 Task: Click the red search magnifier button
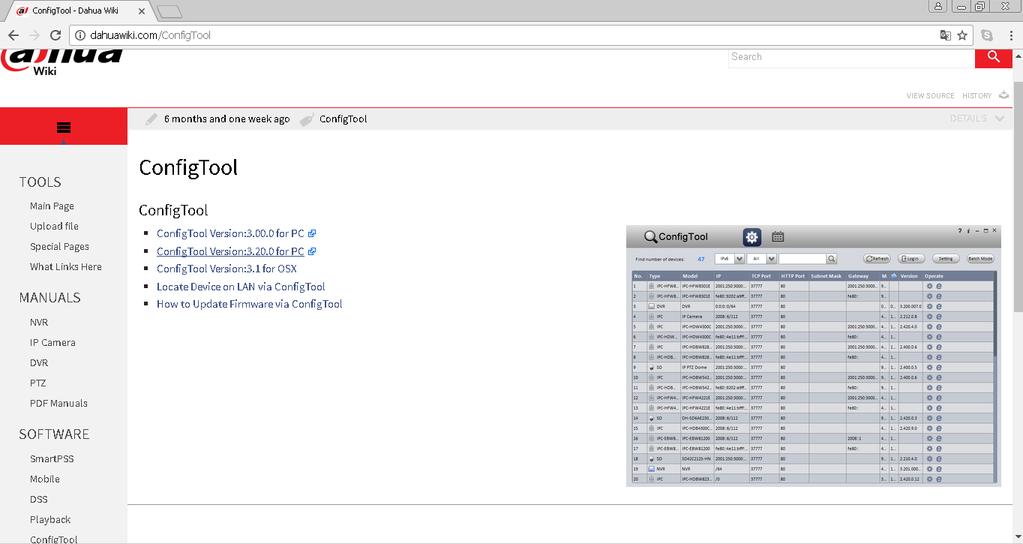click(x=994, y=57)
